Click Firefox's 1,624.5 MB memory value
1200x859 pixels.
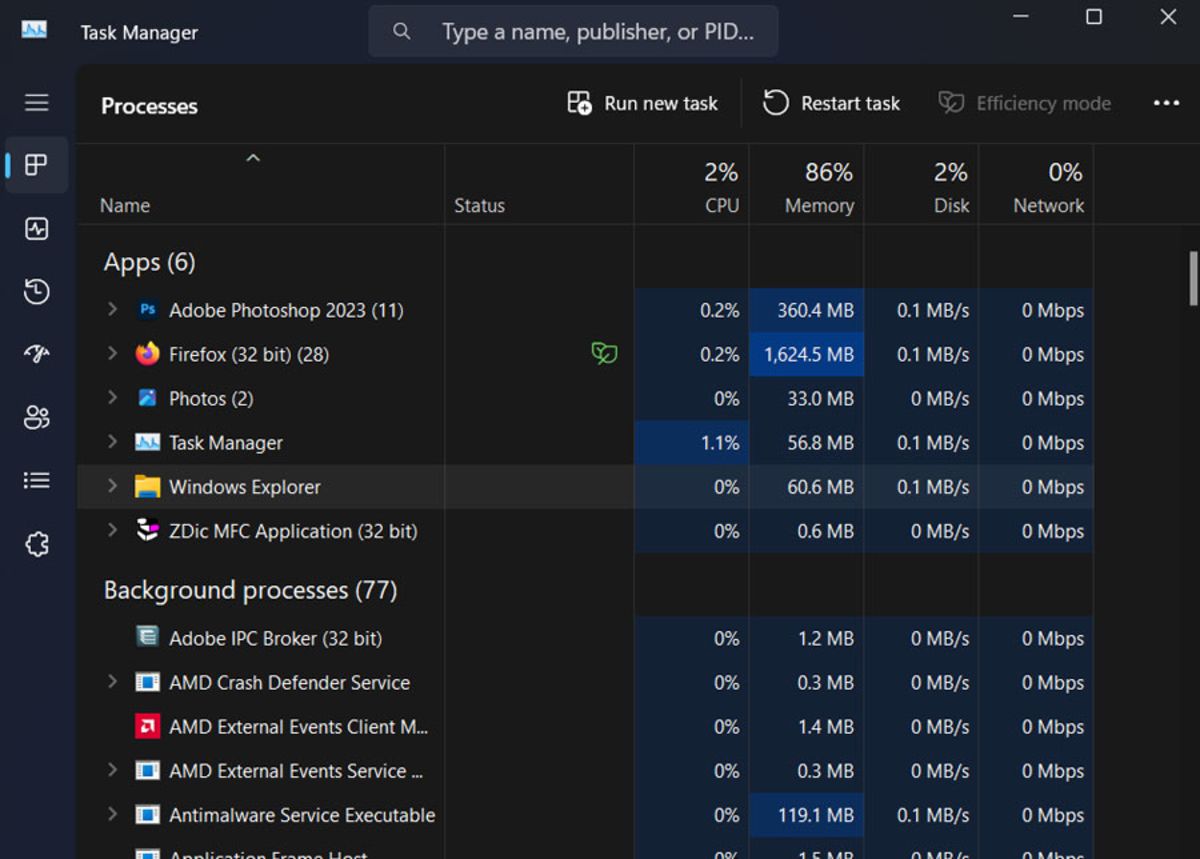[809, 354]
